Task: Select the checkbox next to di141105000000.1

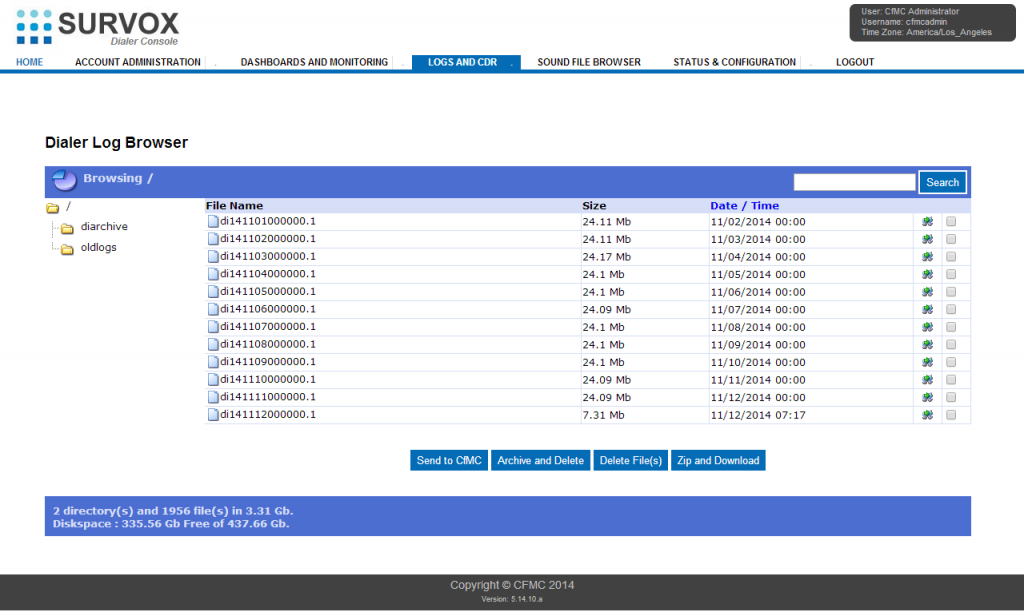Action: [951, 291]
